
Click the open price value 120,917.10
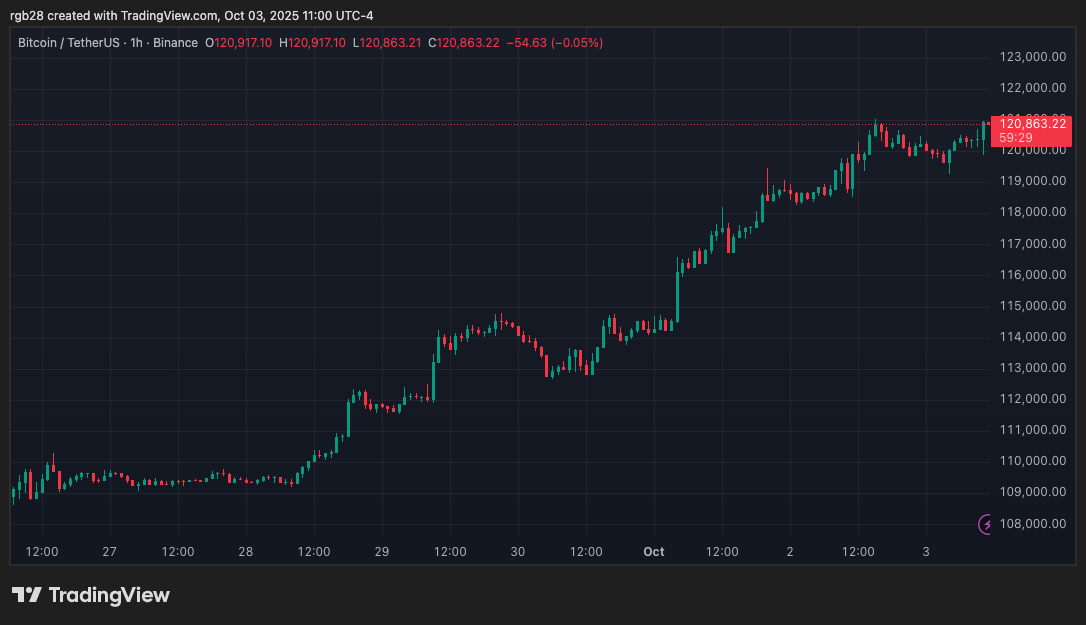(243, 42)
